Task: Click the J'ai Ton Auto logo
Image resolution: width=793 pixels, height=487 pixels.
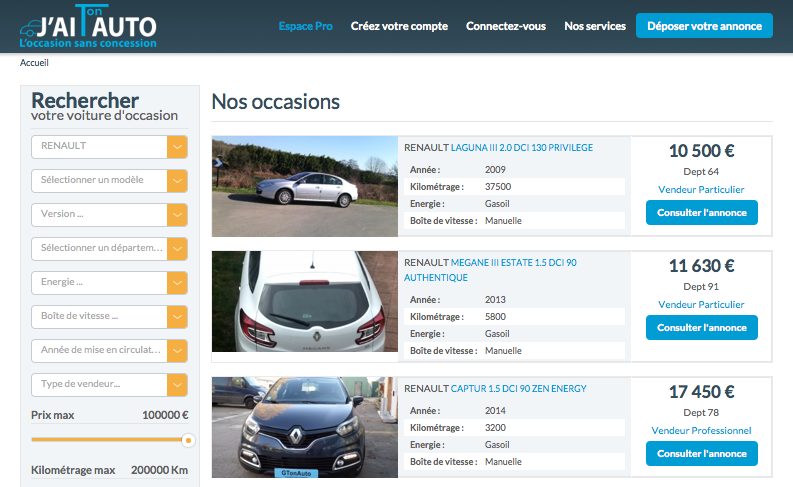Action: pos(88,26)
